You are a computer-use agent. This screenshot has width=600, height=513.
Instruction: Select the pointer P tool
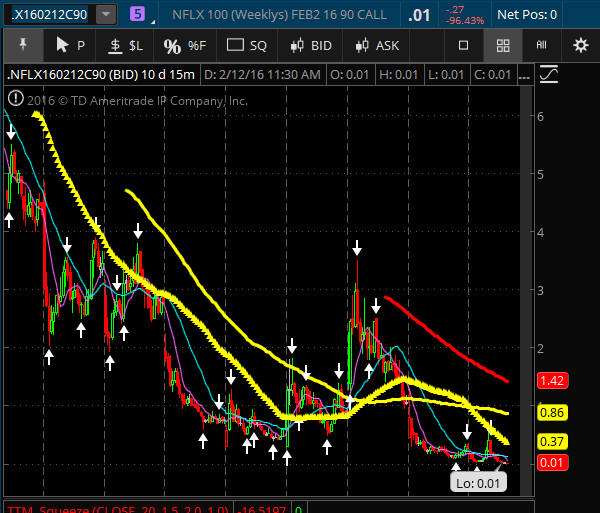point(70,45)
